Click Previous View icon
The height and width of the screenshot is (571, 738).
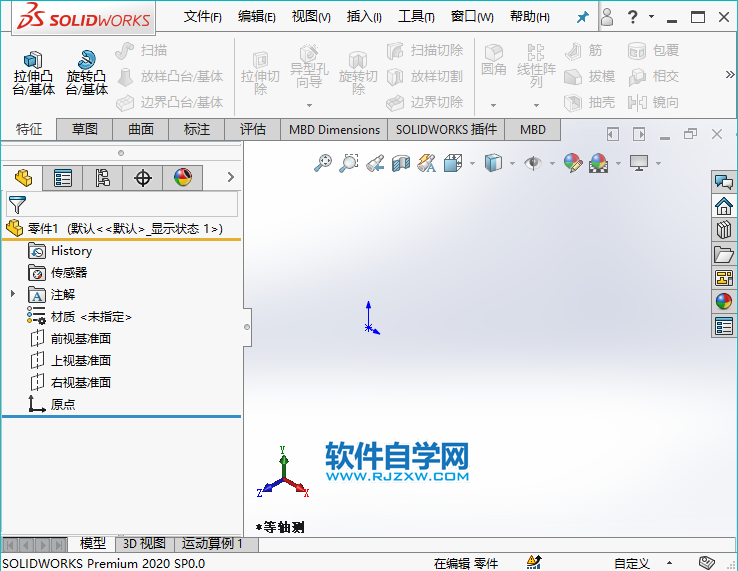(375, 163)
